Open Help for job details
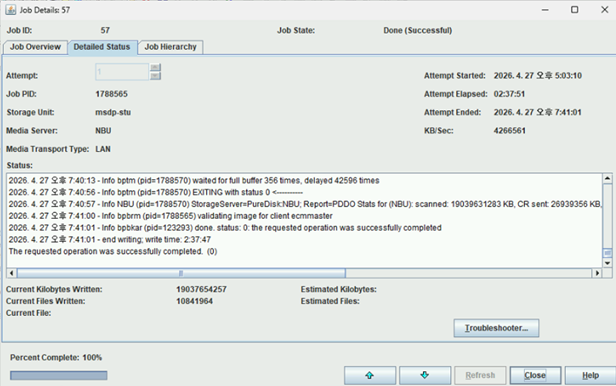The image size is (616, 386). [x=590, y=375]
